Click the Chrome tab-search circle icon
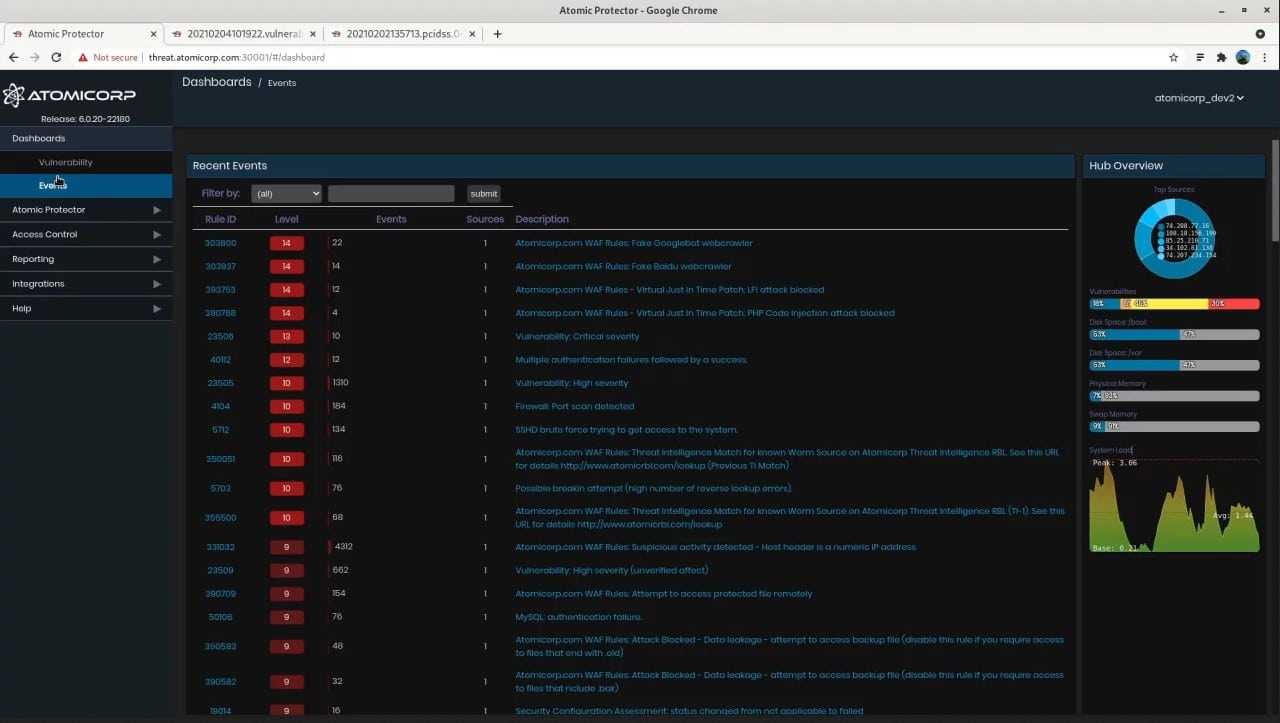The width and height of the screenshot is (1280, 723). point(1260,34)
